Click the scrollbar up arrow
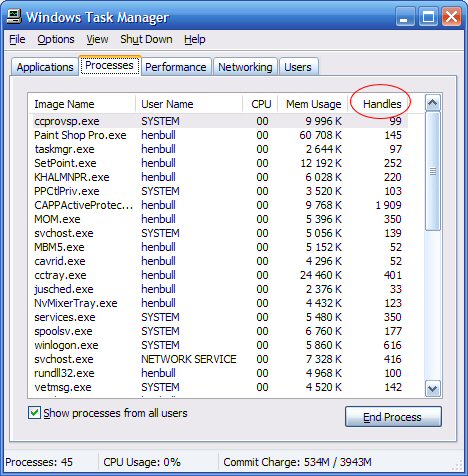The width and height of the screenshot is (468, 476). (433, 103)
